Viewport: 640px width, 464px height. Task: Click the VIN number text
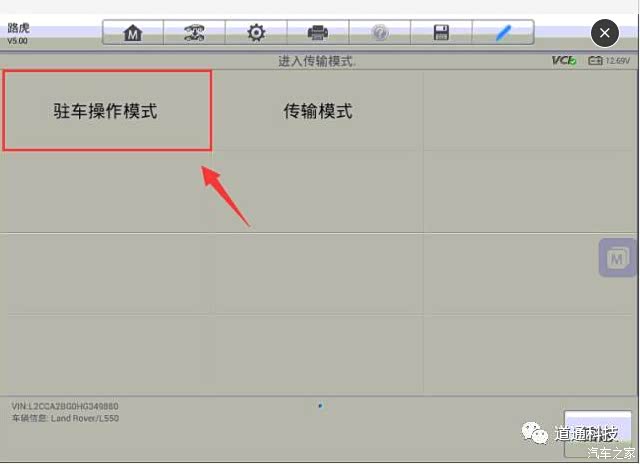coord(65,406)
